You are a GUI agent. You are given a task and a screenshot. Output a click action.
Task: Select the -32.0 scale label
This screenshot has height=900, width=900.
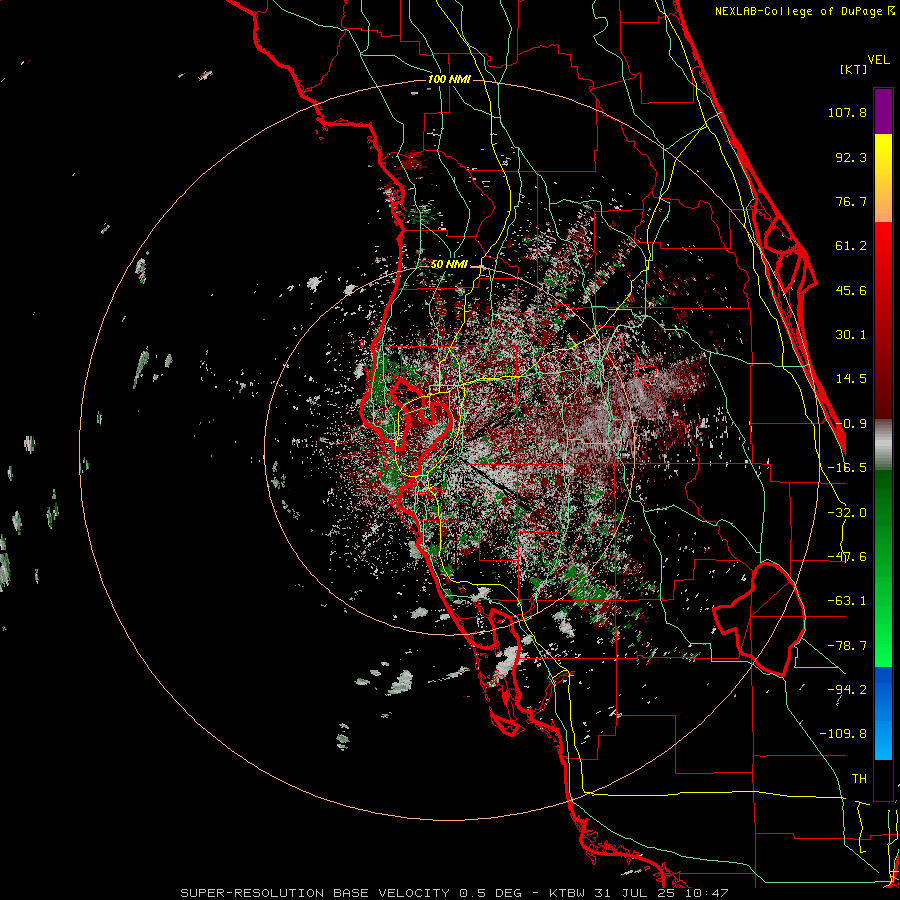[847, 513]
